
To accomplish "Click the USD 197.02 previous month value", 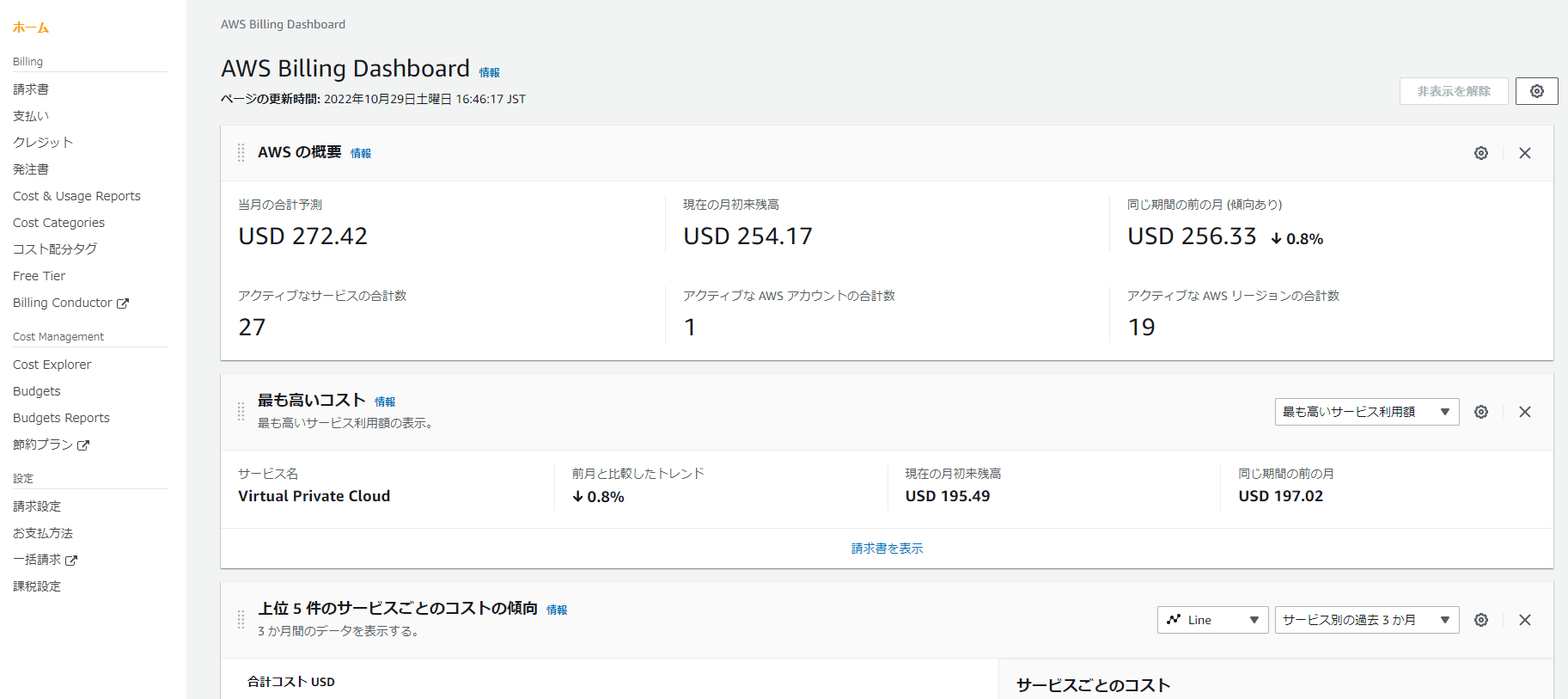I will click(1280, 496).
